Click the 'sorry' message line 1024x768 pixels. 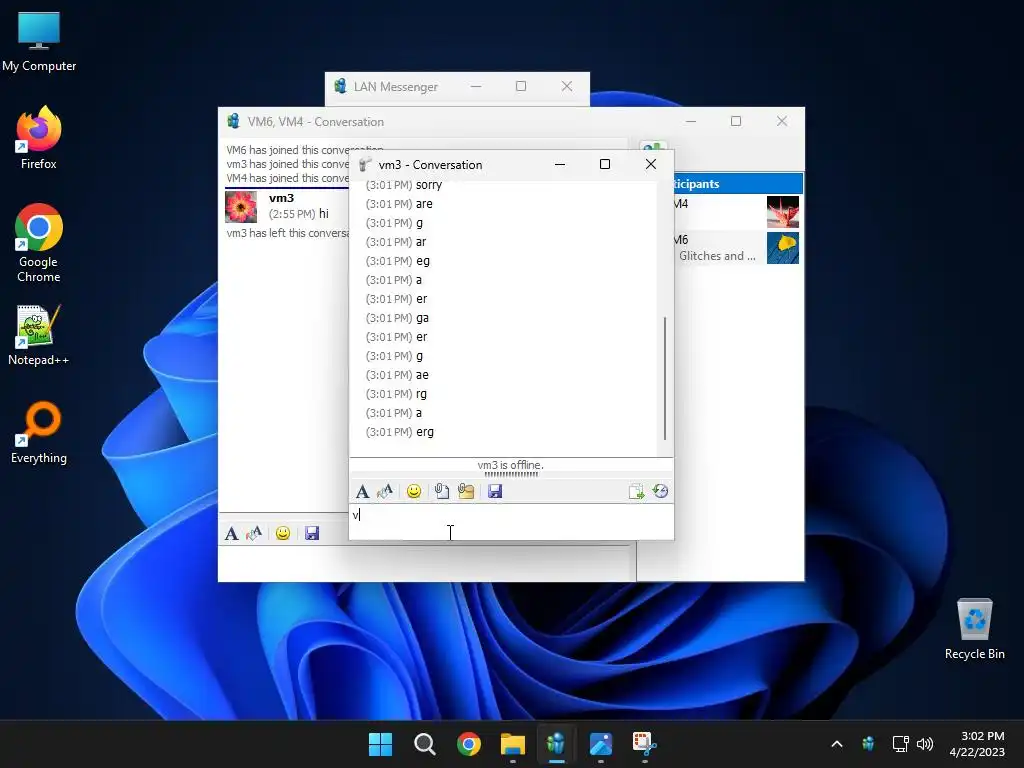point(404,185)
